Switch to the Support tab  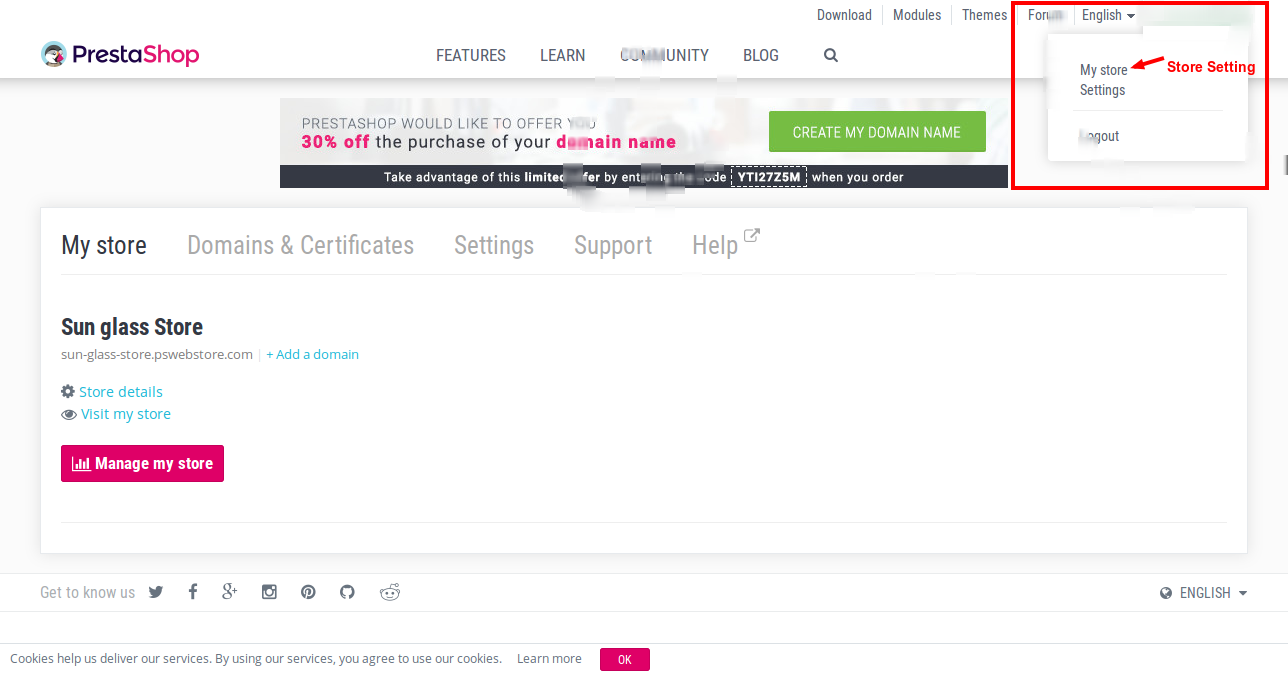click(x=613, y=245)
